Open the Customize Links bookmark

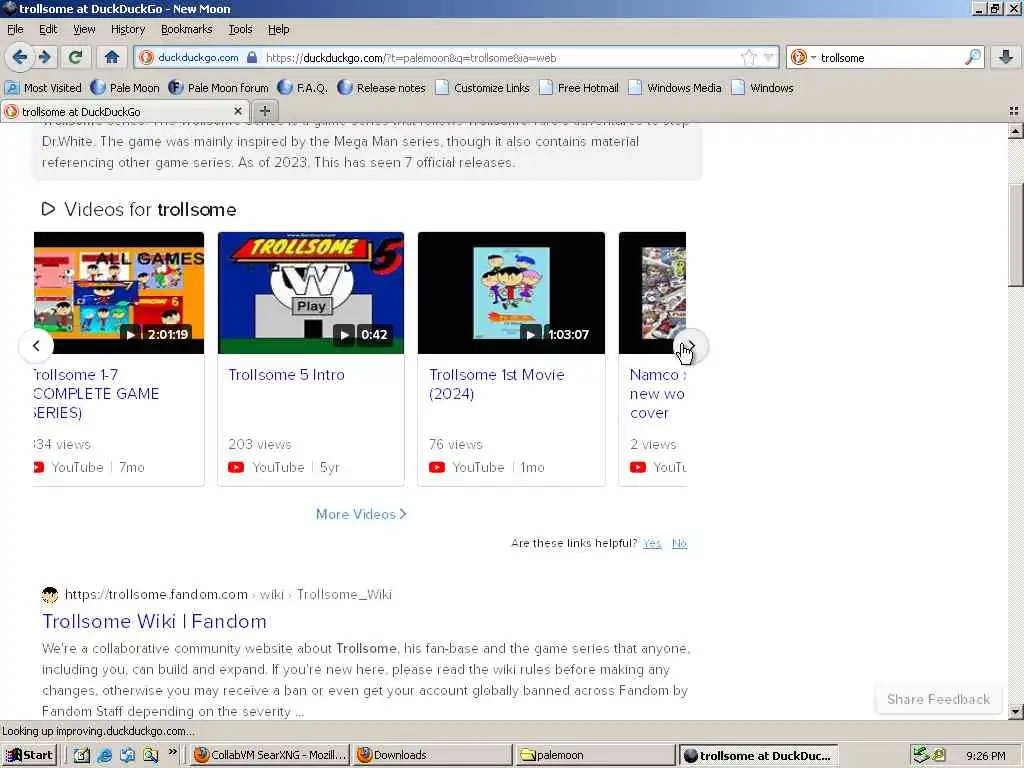483,88
